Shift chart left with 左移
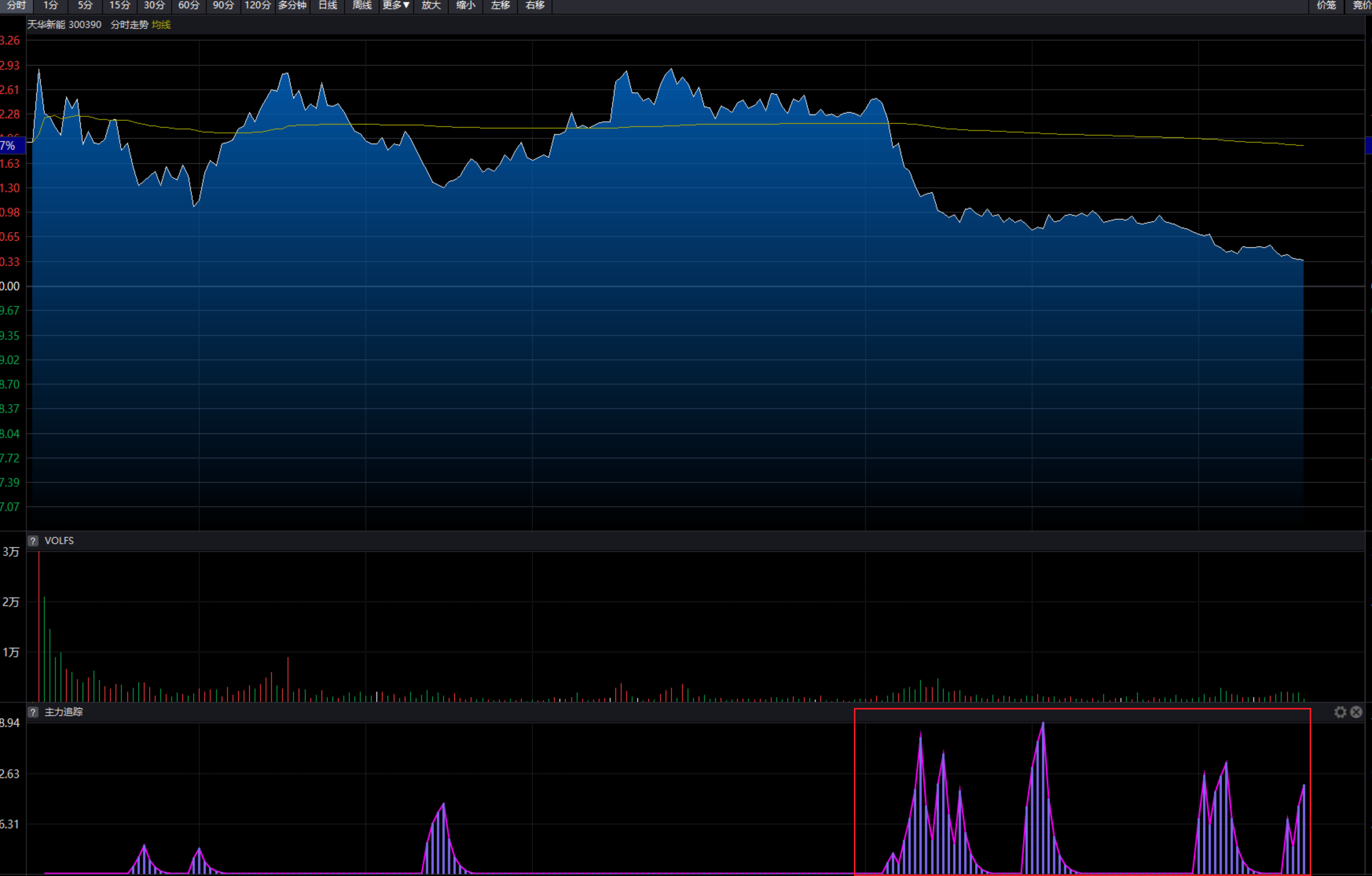Screen dimensions: 1372x876 coord(500,6)
